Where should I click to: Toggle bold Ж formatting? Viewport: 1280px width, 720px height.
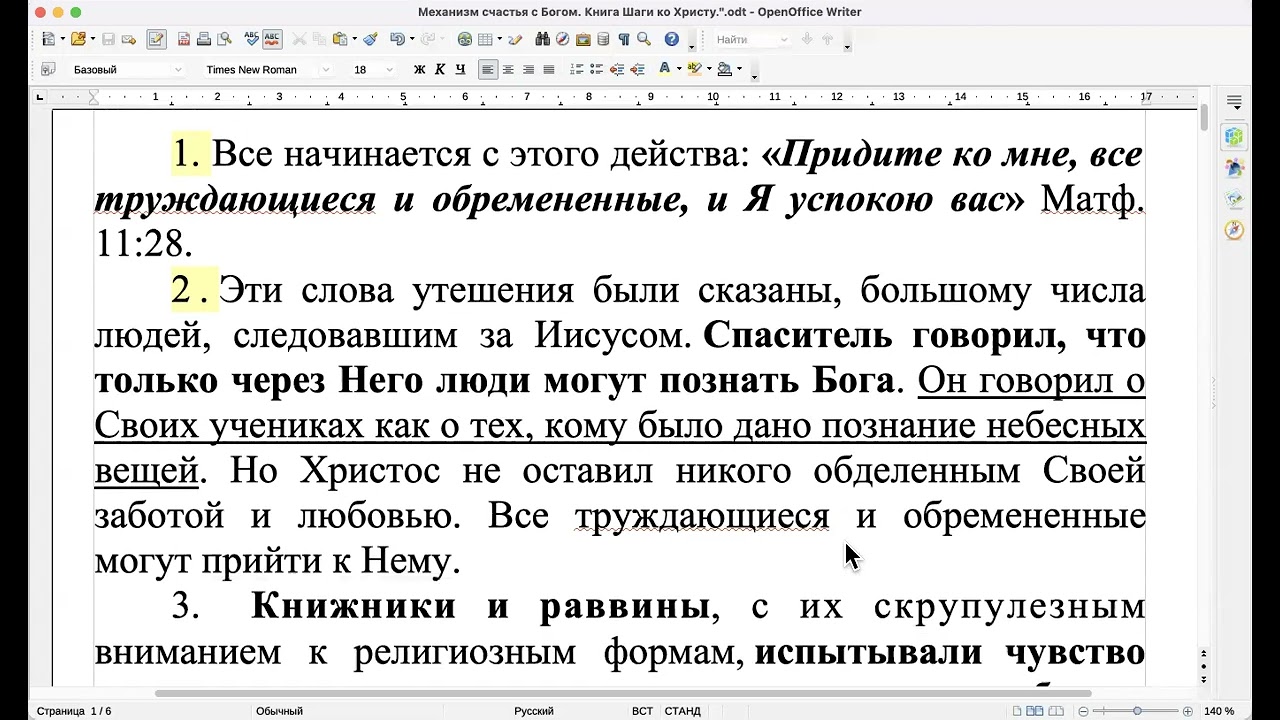click(419, 69)
